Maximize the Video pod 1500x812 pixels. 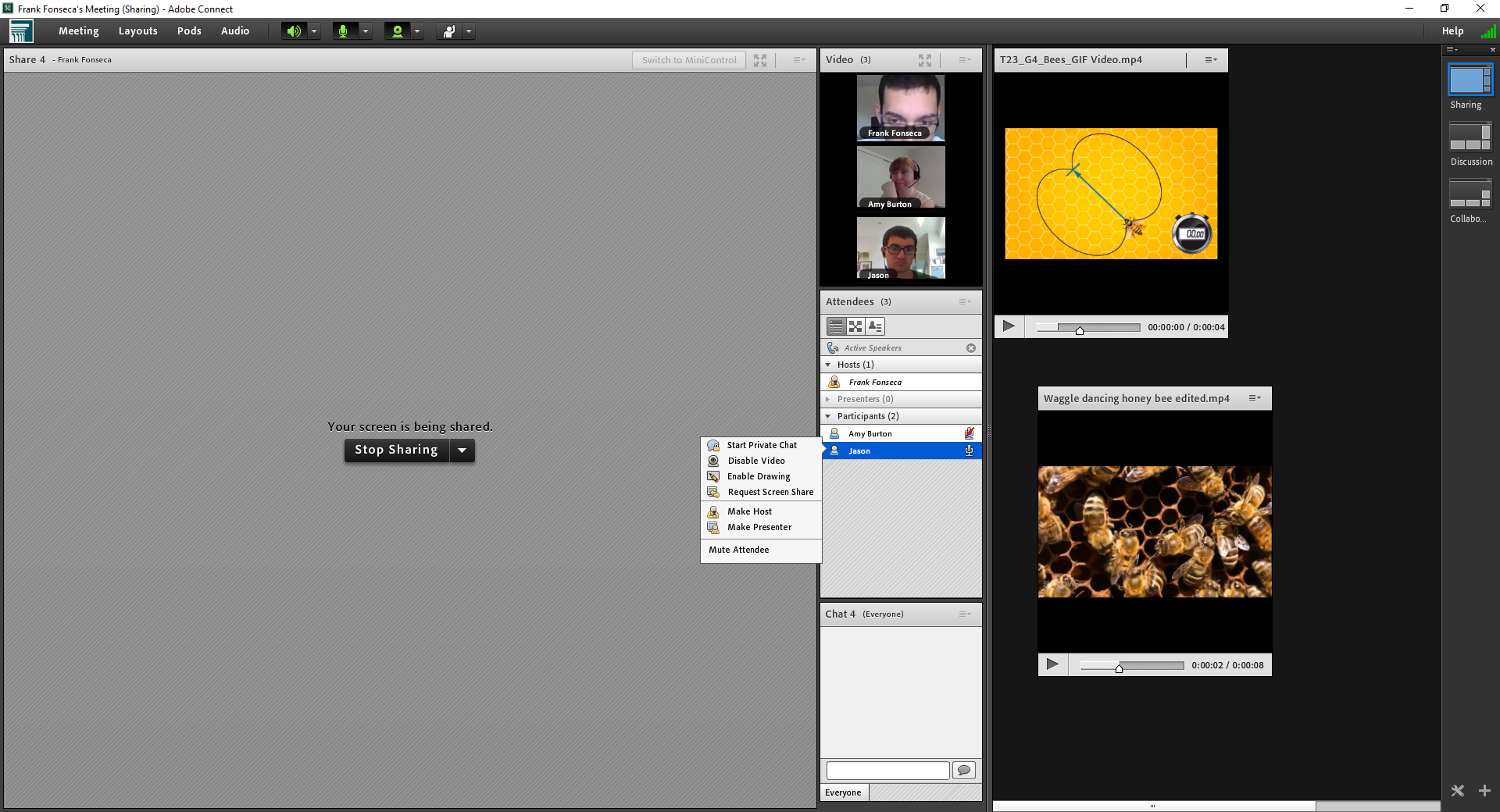(x=925, y=60)
